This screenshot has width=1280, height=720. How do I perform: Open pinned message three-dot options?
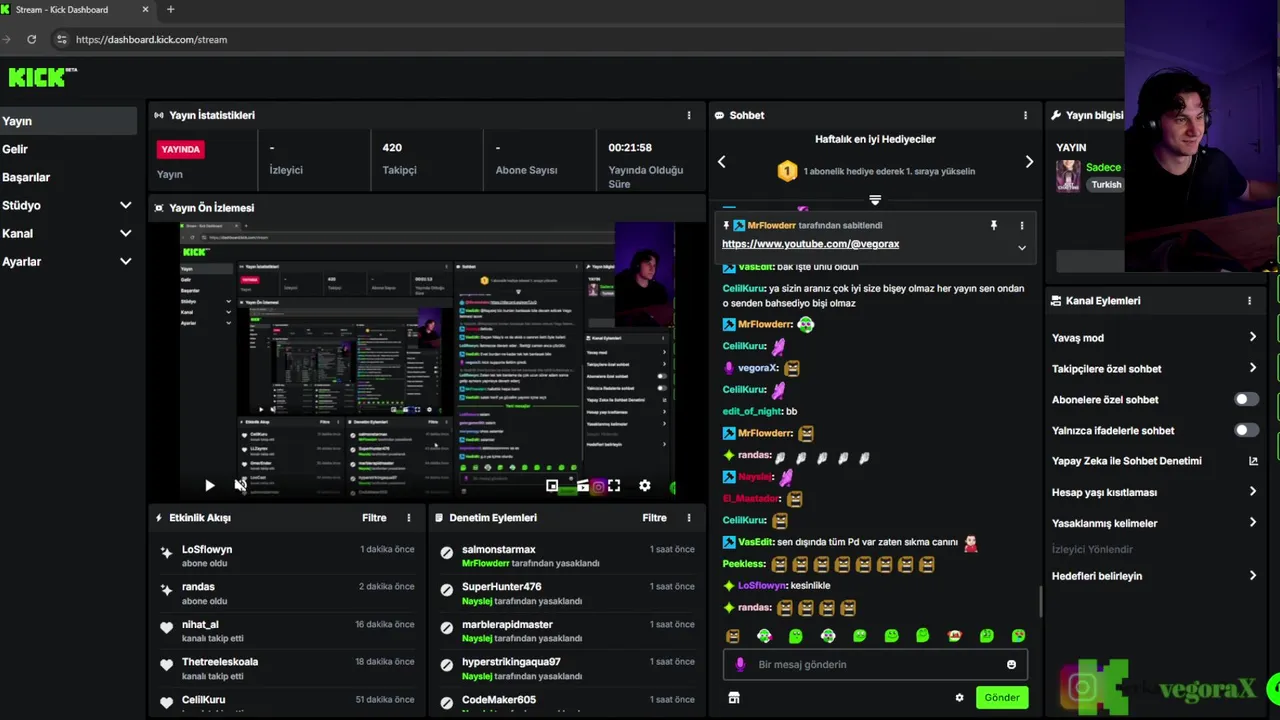tap(1021, 226)
